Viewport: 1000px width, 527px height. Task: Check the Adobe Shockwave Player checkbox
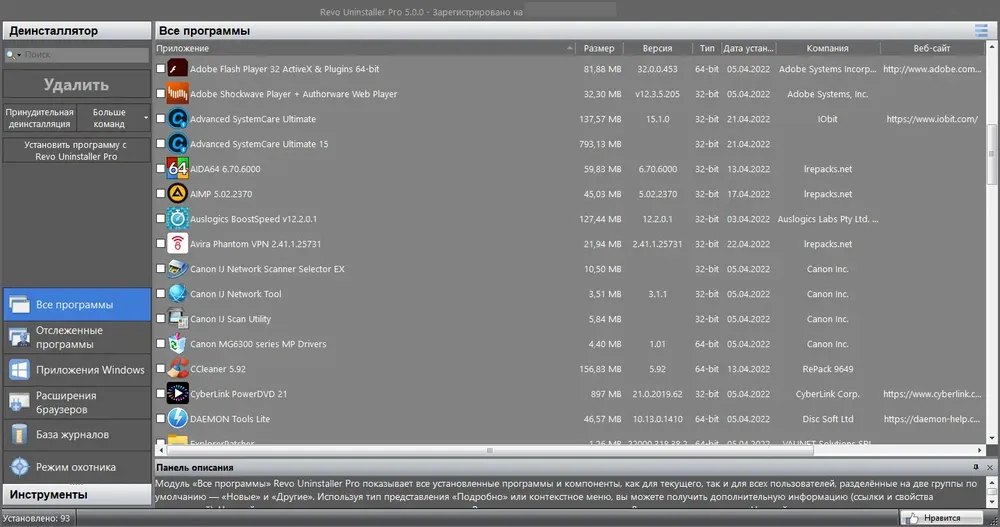(161, 93)
